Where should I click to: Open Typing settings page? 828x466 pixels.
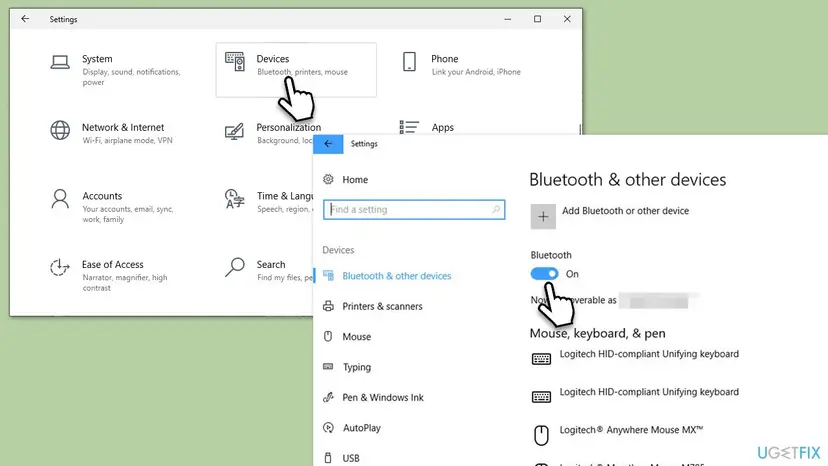357,367
